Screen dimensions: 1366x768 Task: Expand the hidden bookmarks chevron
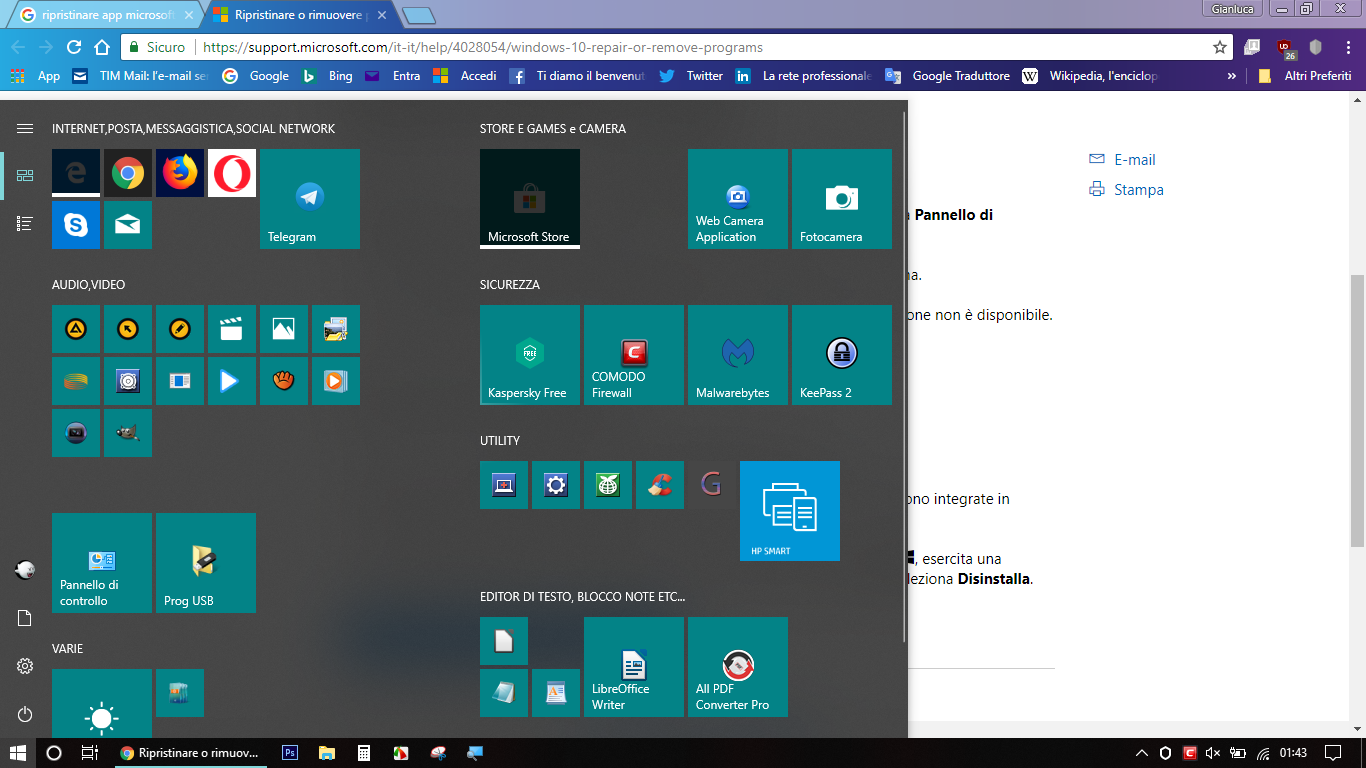click(1231, 76)
